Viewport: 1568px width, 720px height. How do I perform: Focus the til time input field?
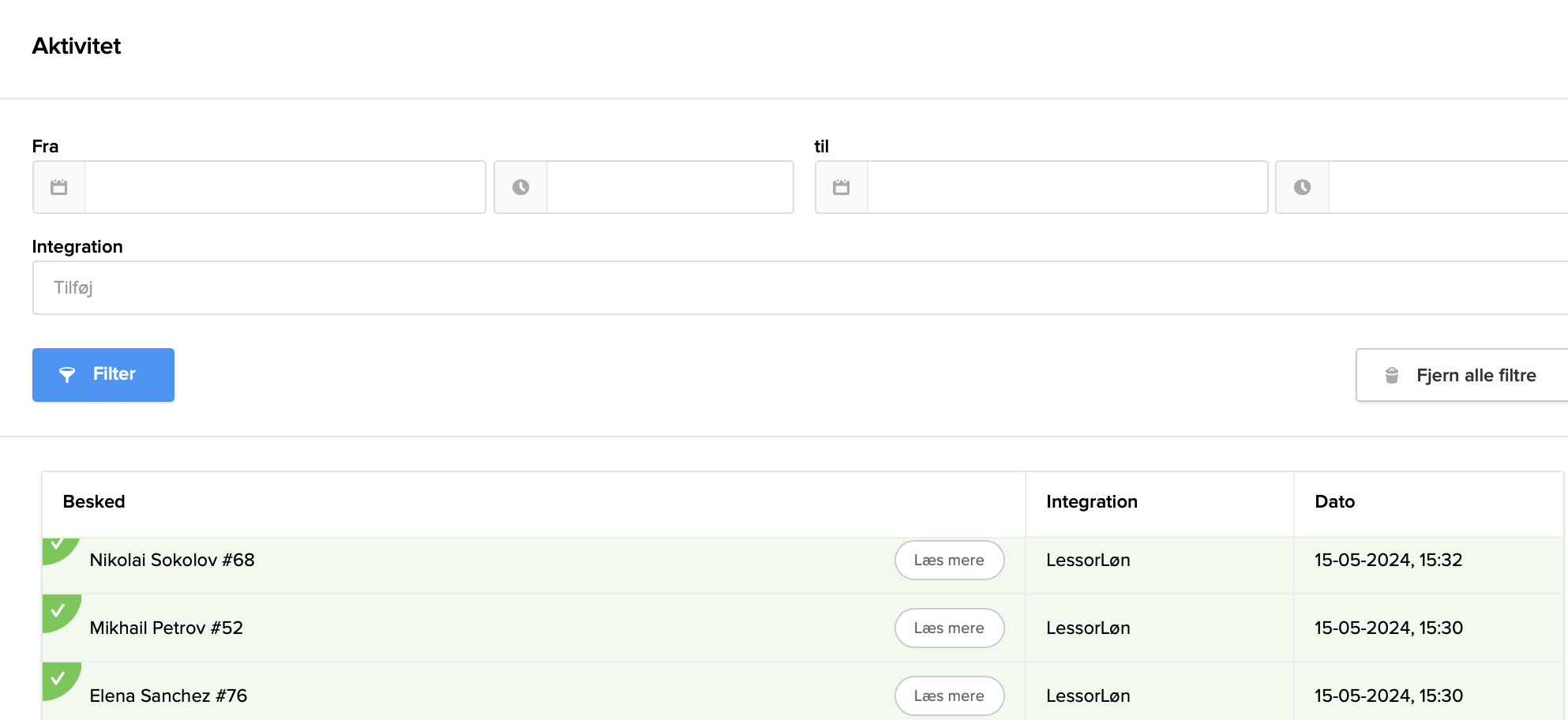[x=1447, y=187]
